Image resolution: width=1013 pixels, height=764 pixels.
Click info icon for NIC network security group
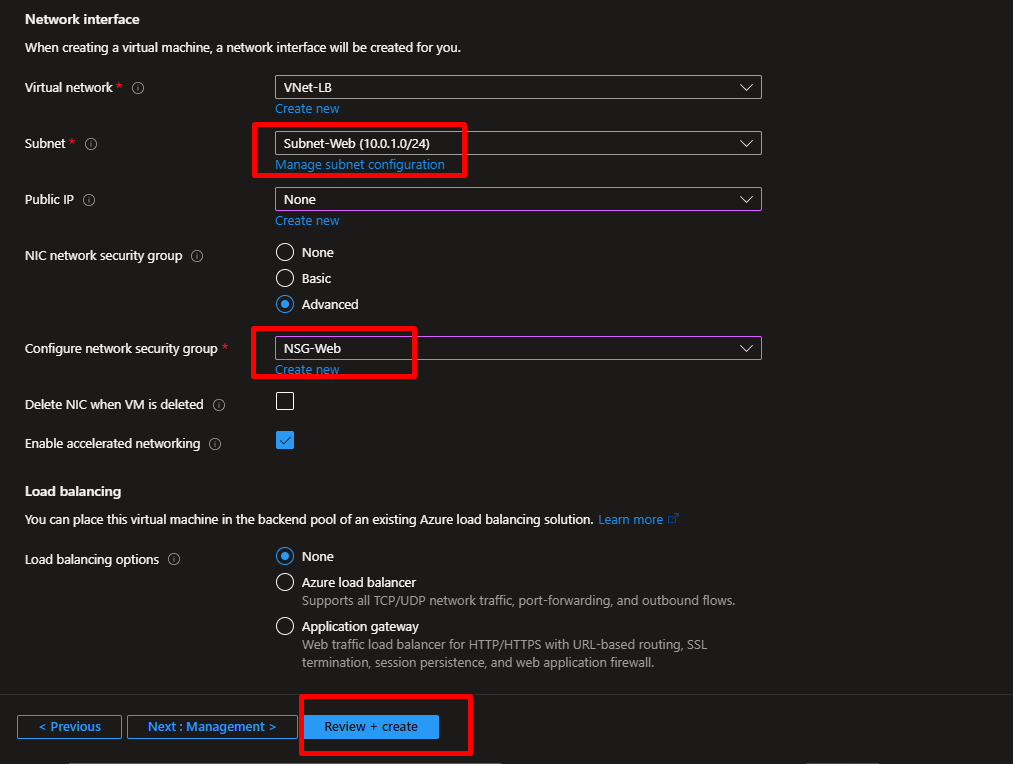click(x=197, y=256)
